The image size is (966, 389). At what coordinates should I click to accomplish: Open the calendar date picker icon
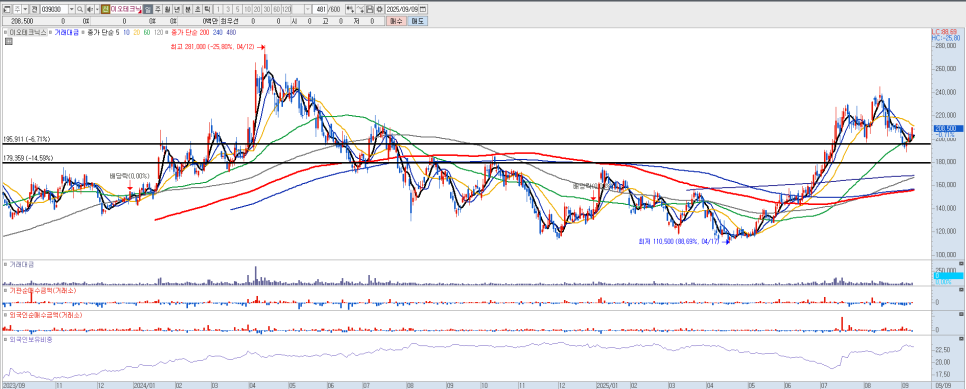(423, 9)
